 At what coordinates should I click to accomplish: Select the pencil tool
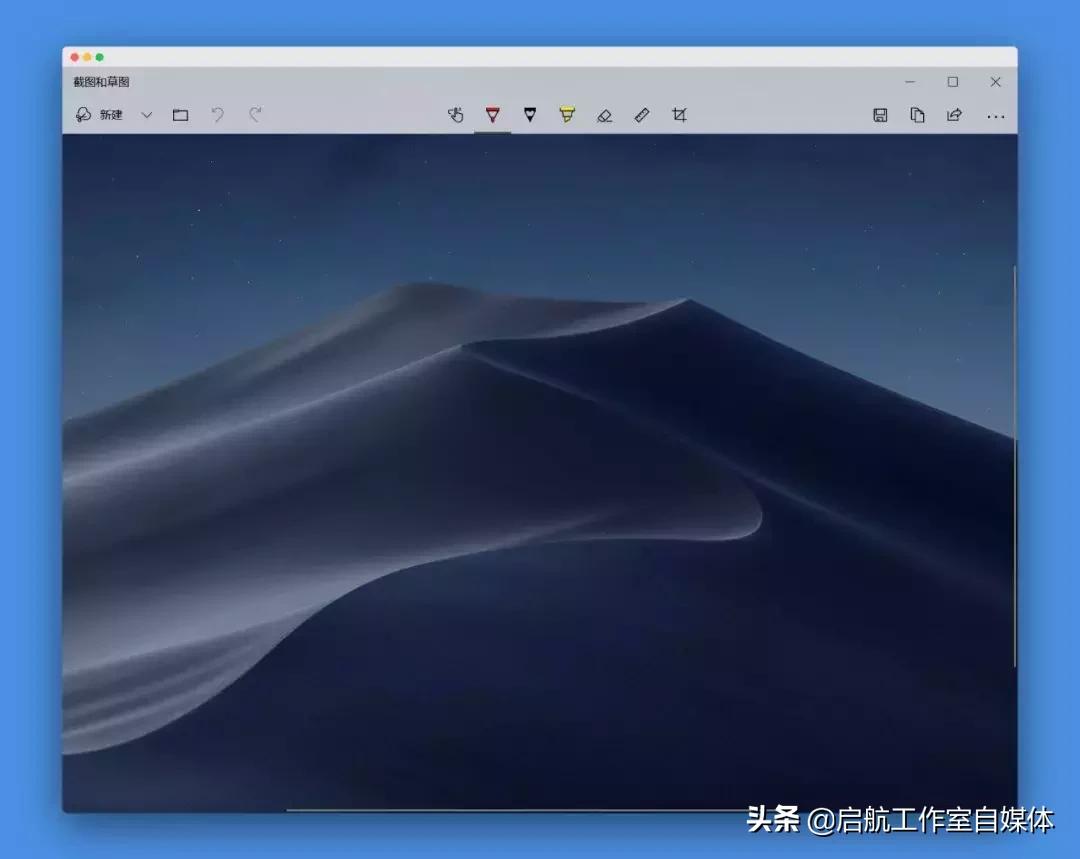529,114
